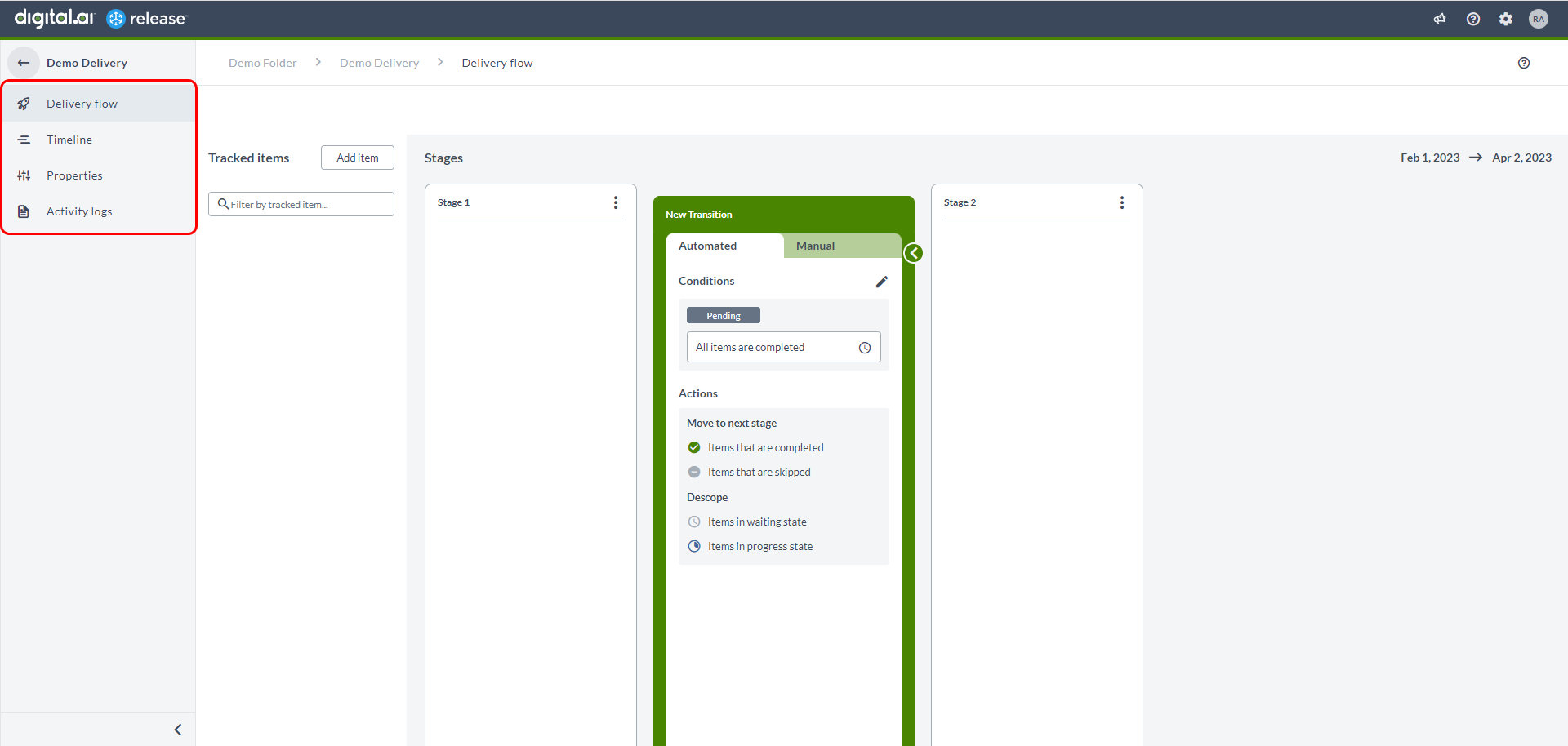Open Stage 2 three-dot menu

click(x=1122, y=202)
